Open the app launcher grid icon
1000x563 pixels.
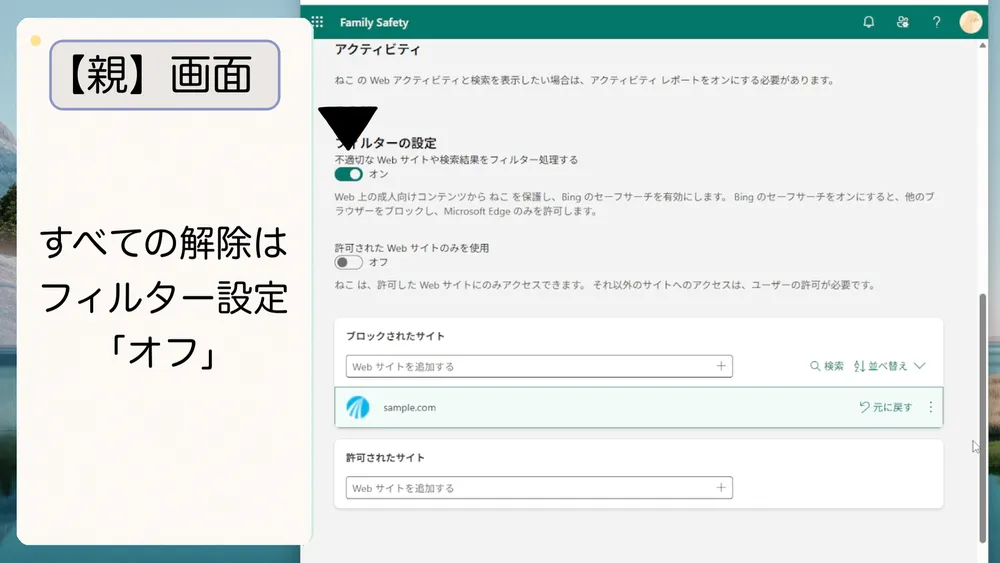click(x=317, y=22)
